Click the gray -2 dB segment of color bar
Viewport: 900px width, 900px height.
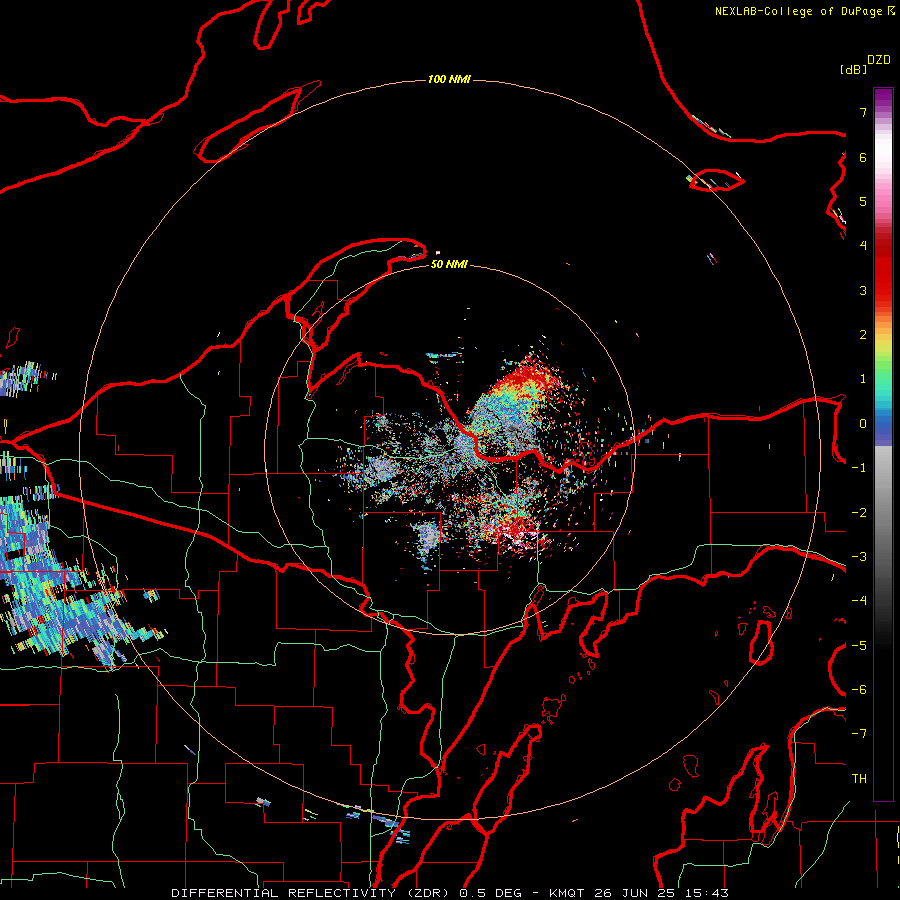click(x=883, y=513)
